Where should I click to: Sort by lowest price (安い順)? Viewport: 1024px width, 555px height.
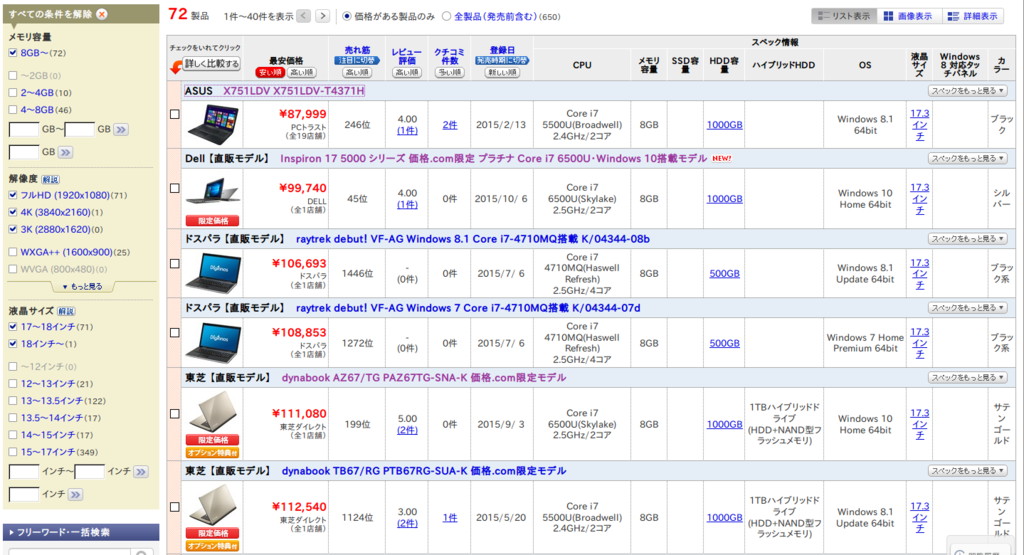pos(269,72)
